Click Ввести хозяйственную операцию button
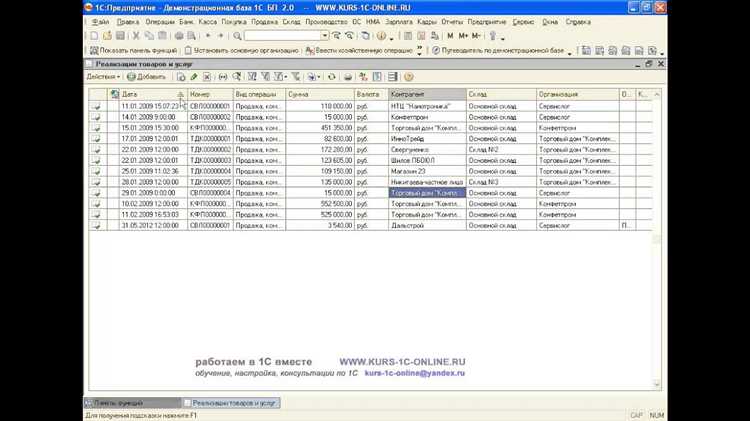 pos(359,50)
